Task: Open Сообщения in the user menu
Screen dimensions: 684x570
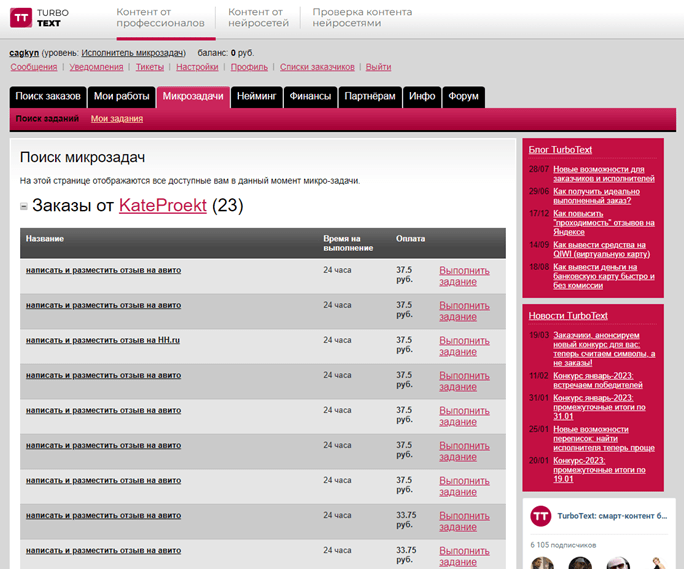Action: coord(34,67)
